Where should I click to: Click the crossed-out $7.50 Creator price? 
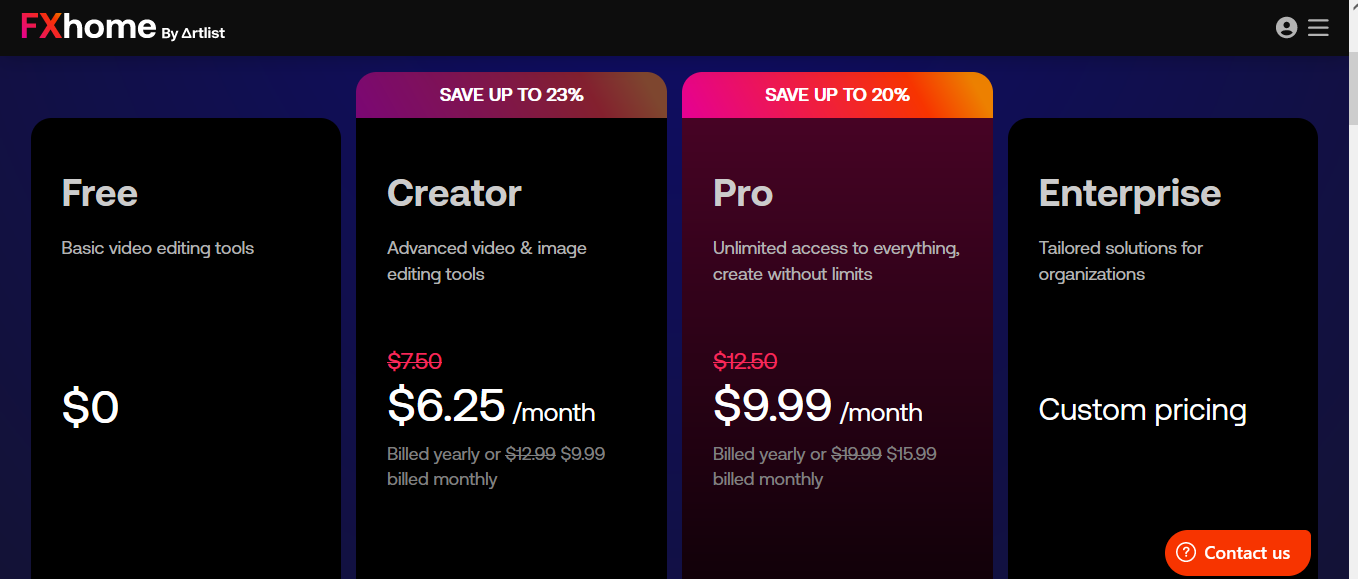tap(414, 362)
